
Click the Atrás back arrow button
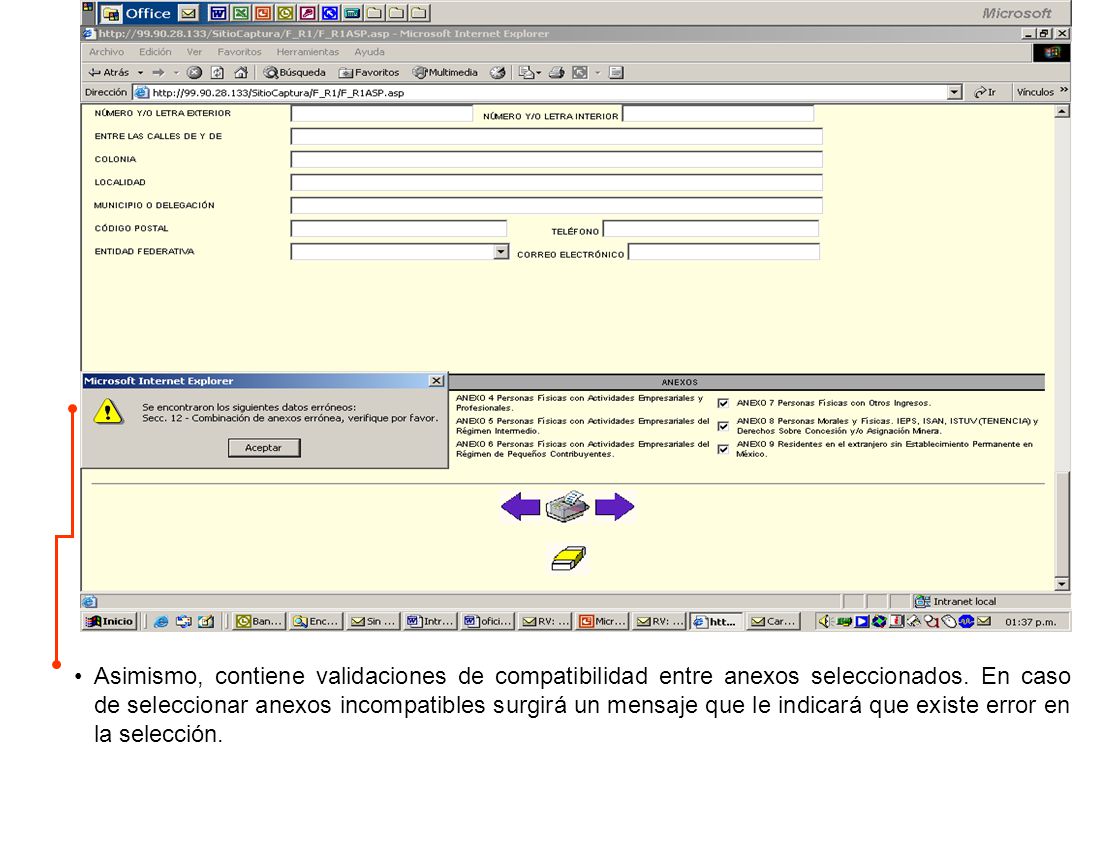click(109, 73)
